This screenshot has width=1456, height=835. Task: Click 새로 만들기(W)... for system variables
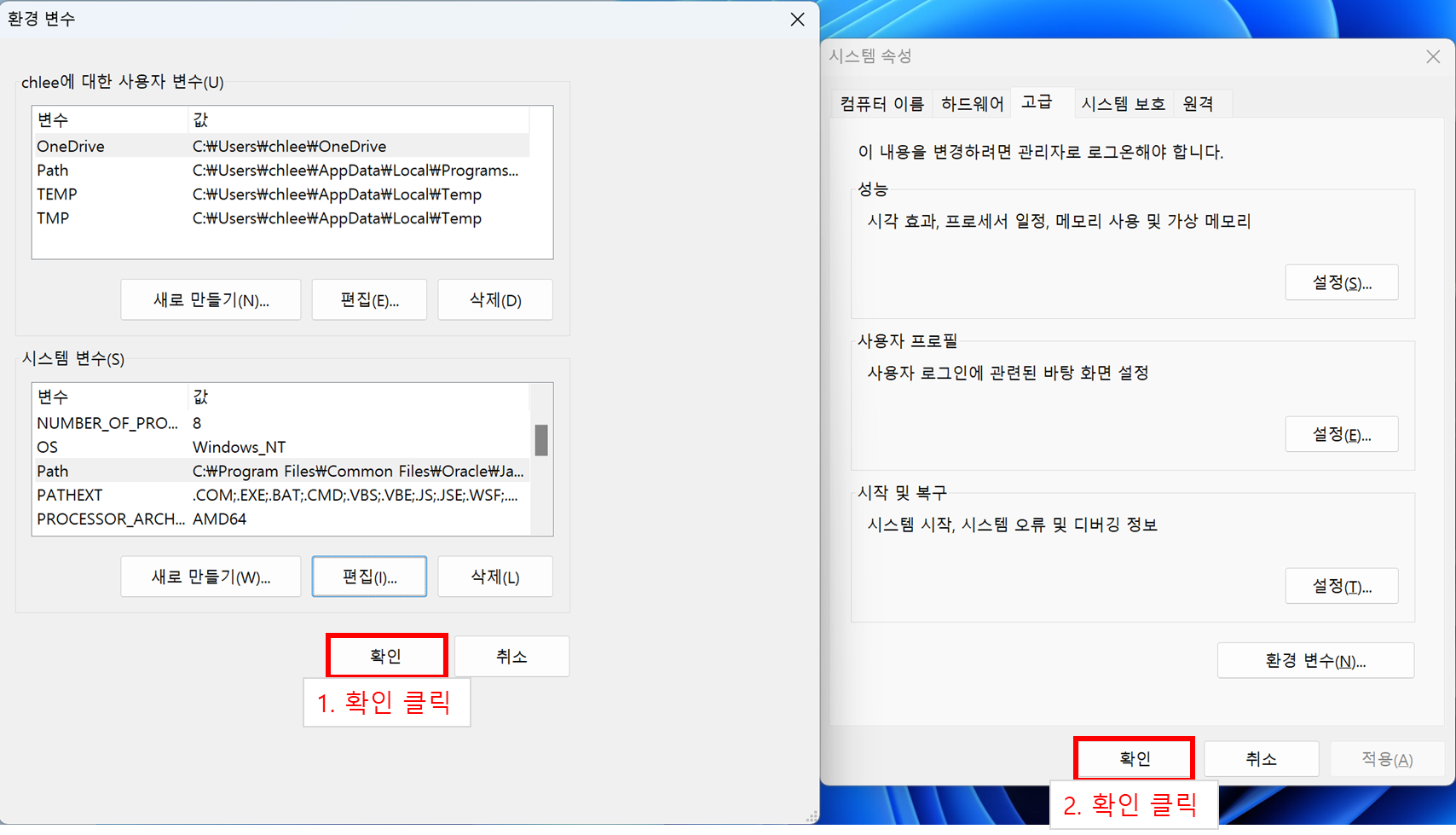pos(211,577)
